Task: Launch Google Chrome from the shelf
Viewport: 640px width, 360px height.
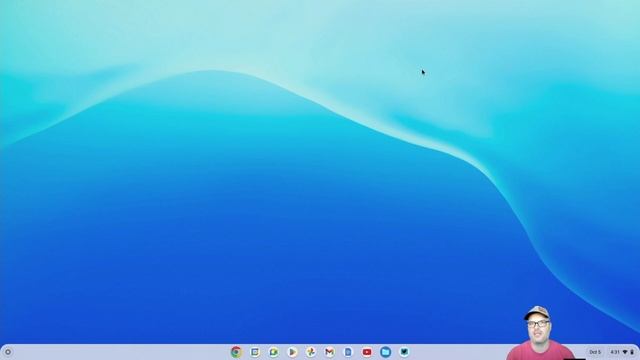Action: tap(236, 352)
